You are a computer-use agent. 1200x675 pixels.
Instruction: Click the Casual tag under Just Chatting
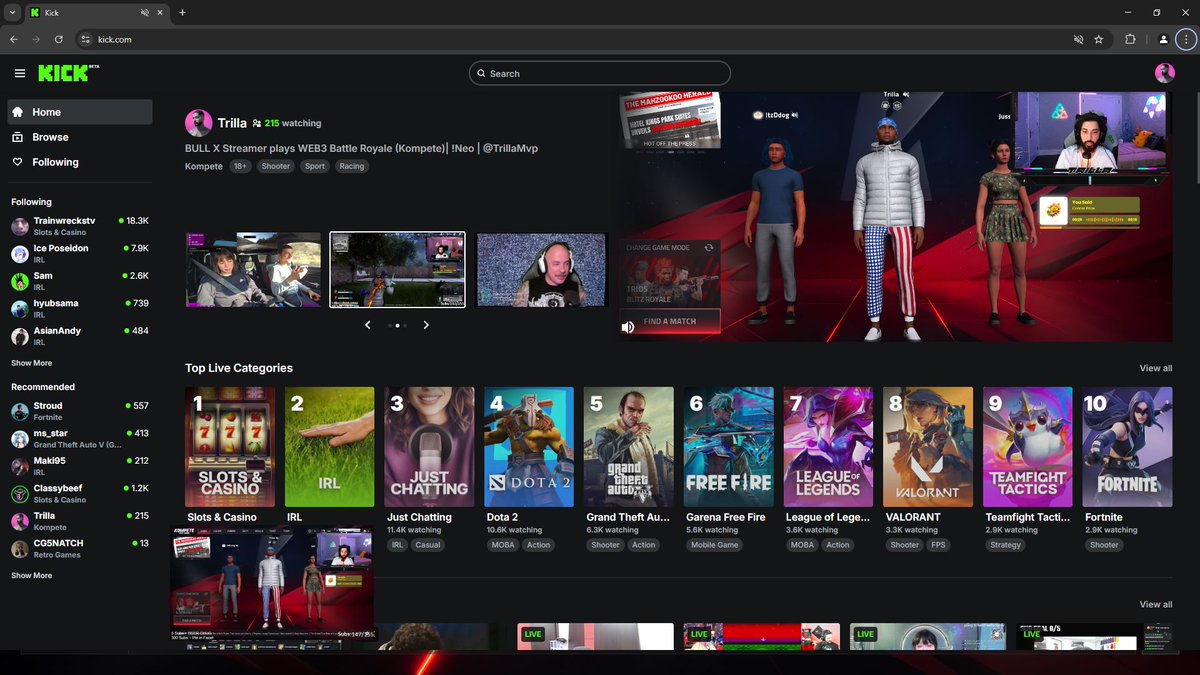[x=428, y=545]
